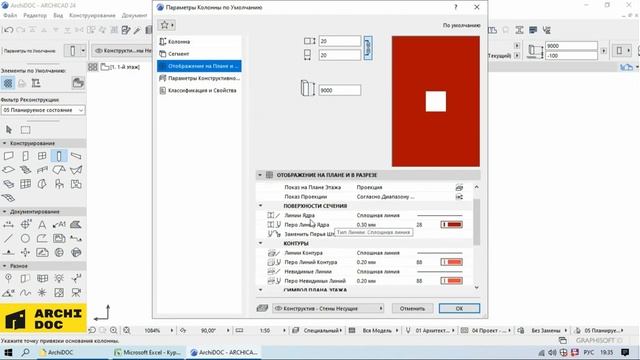The height and width of the screenshot is (360, 640).
Task: Select the Stair tool
Action: (25, 170)
